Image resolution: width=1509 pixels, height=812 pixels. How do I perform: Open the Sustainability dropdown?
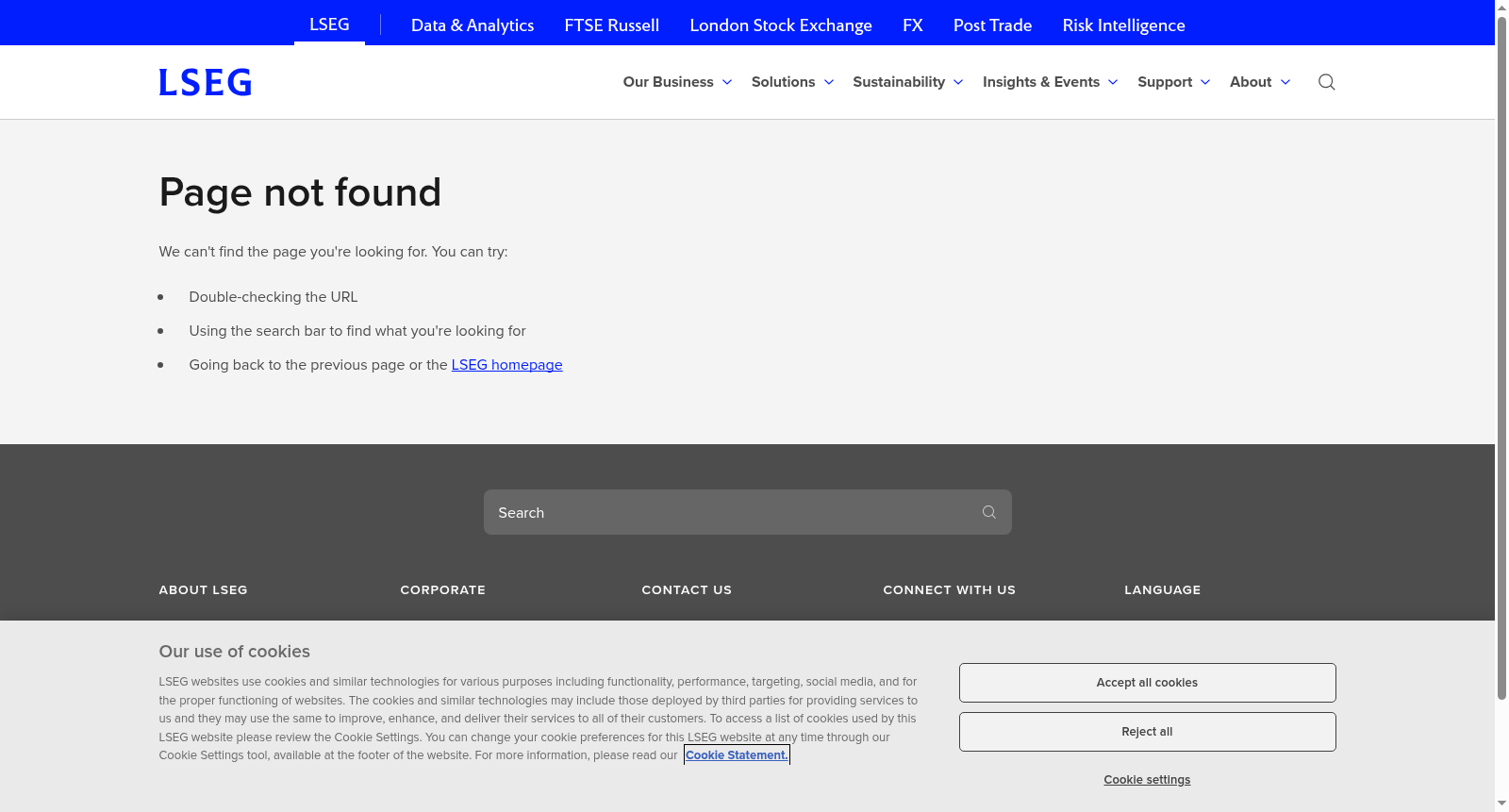click(x=907, y=82)
